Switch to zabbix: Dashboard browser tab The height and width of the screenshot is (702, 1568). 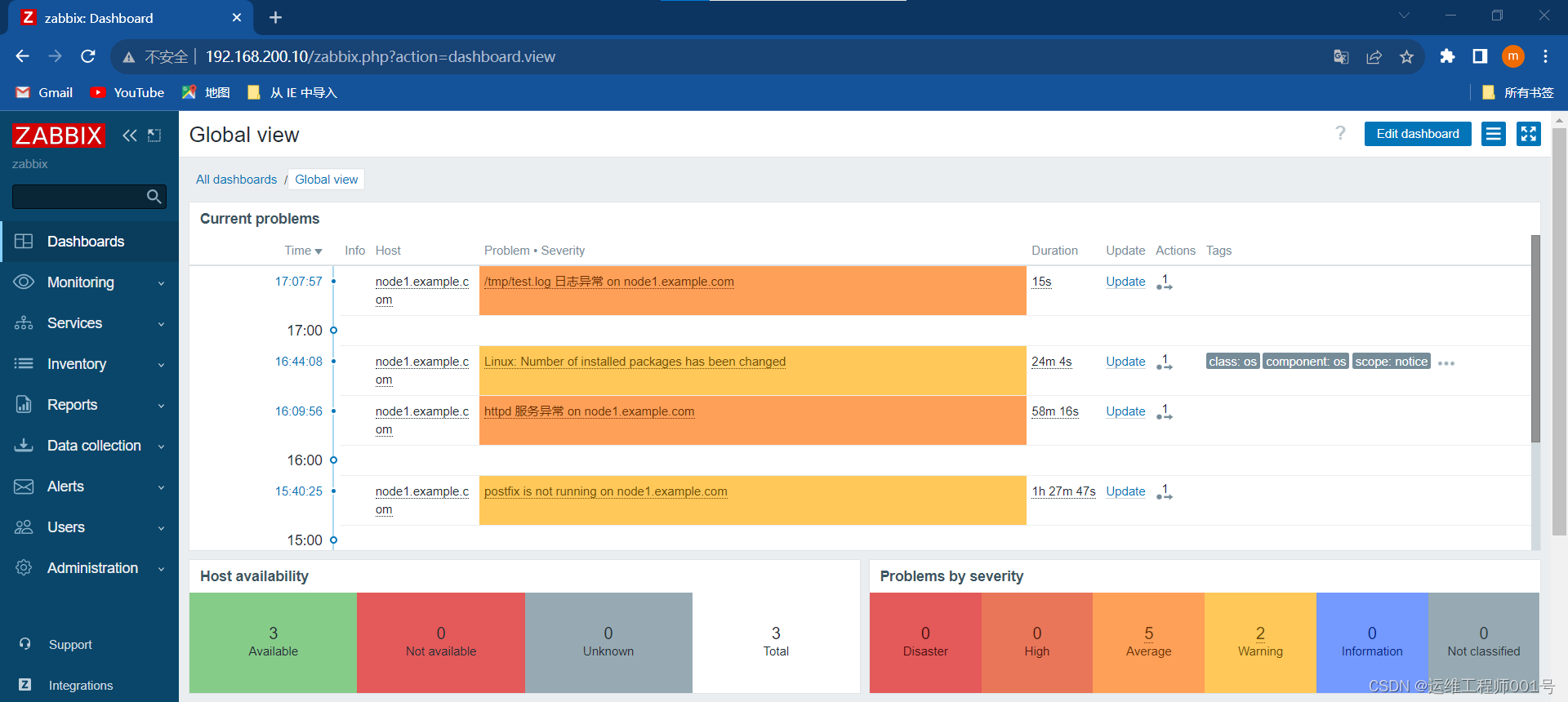coord(131,18)
